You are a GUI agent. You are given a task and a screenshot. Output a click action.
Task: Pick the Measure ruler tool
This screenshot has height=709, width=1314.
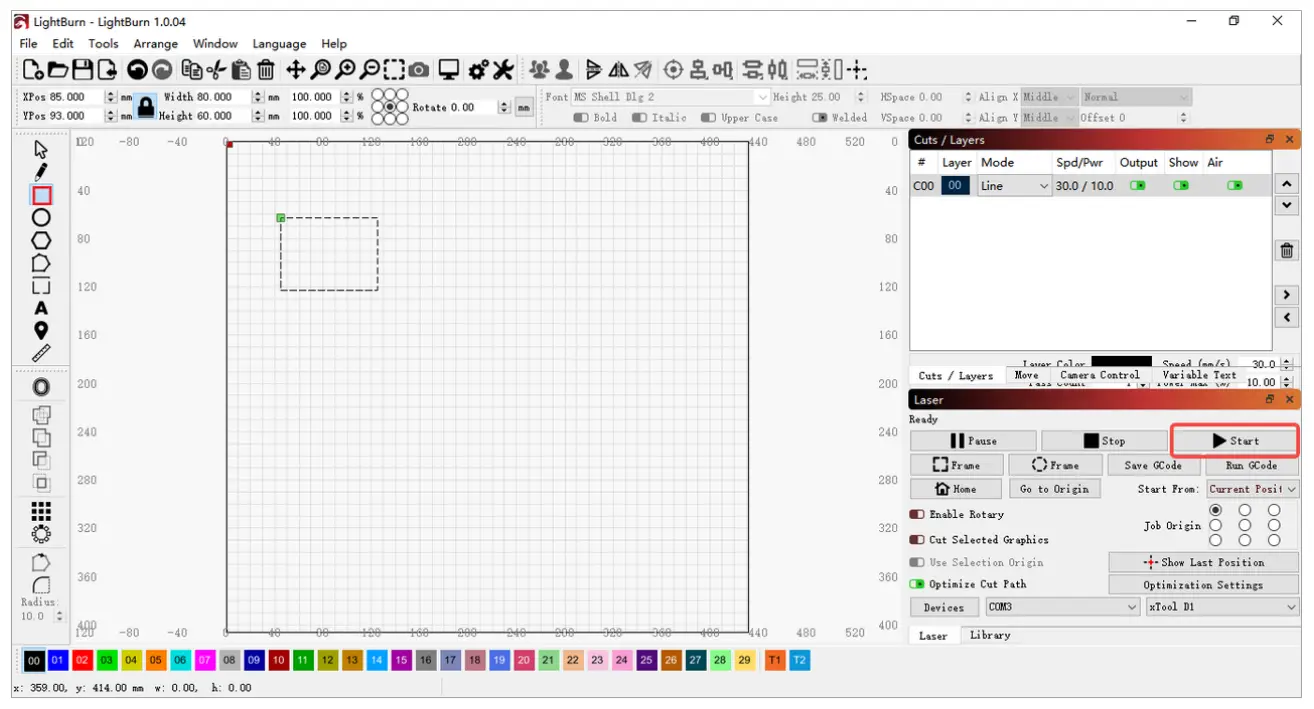pyautogui.click(x=41, y=353)
